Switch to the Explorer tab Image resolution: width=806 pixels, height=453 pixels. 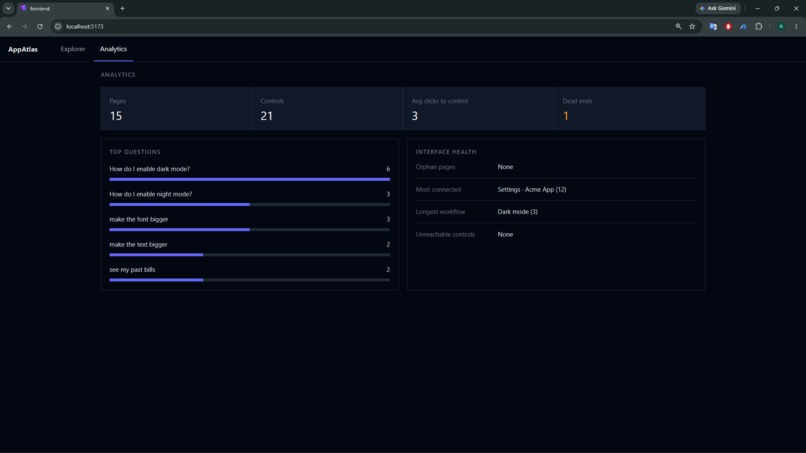coord(73,49)
